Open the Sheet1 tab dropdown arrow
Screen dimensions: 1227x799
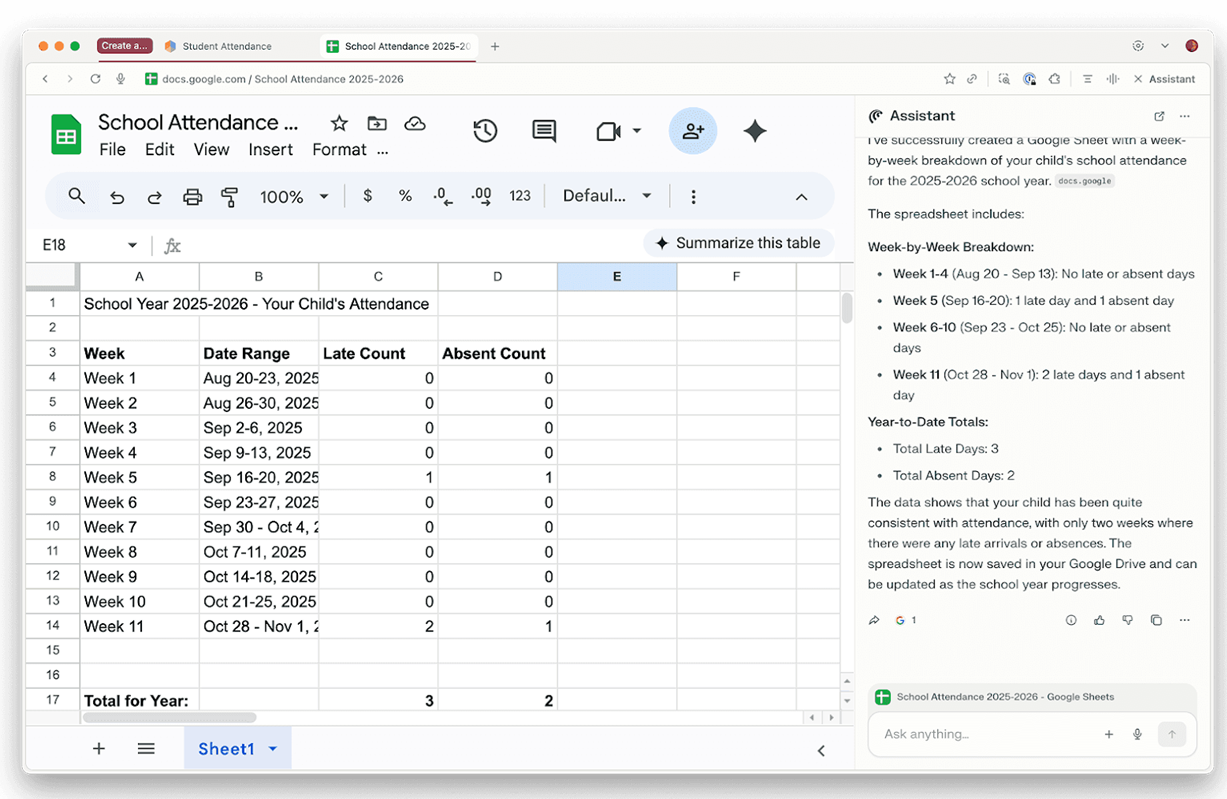coord(273,749)
